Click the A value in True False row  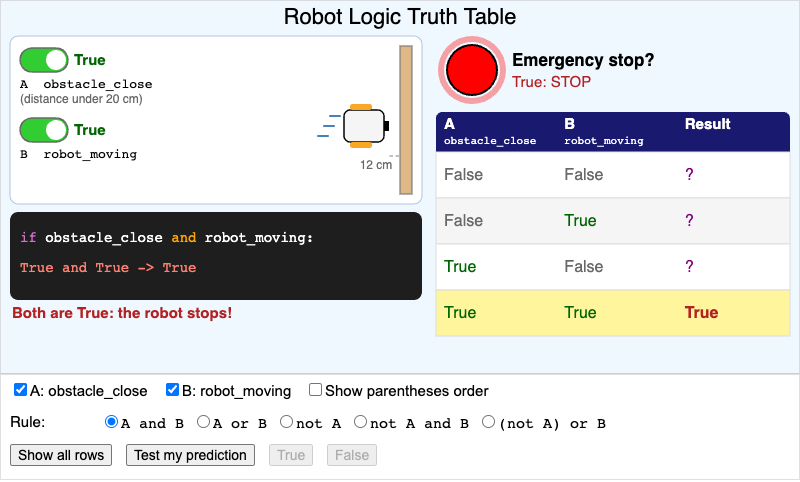click(460, 266)
